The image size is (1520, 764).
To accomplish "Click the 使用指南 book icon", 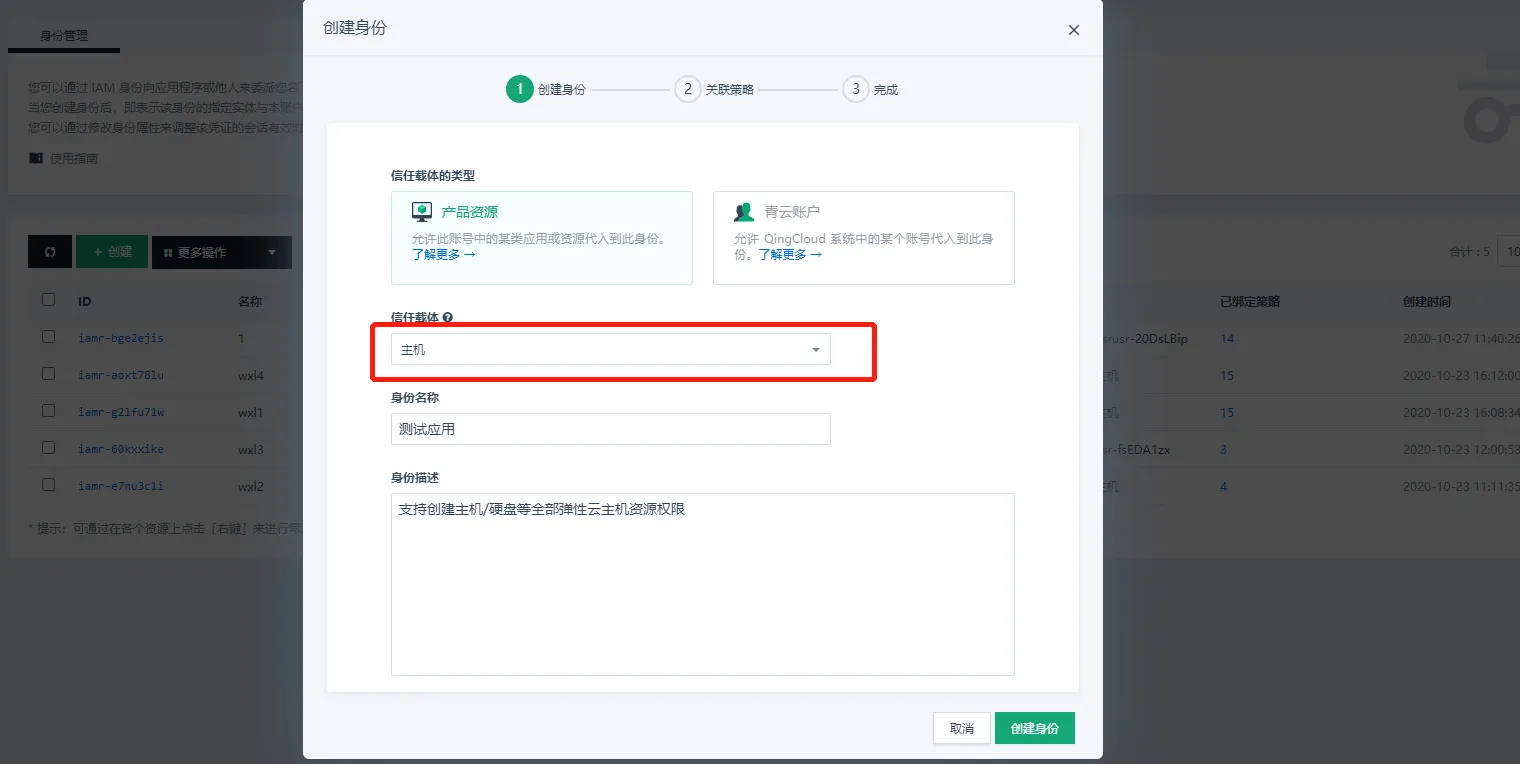I will click(x=36, y=158).
